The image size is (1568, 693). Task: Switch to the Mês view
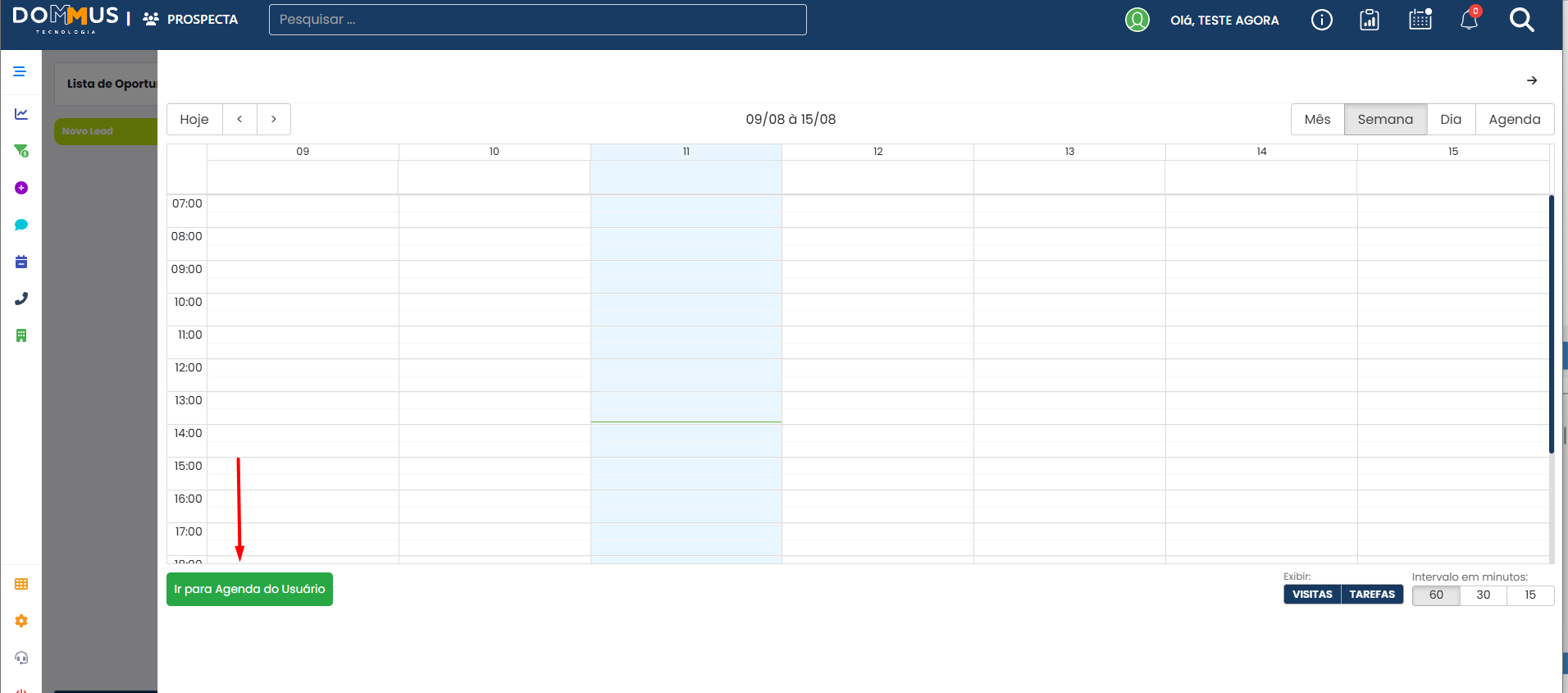[x=1317, y=119]
